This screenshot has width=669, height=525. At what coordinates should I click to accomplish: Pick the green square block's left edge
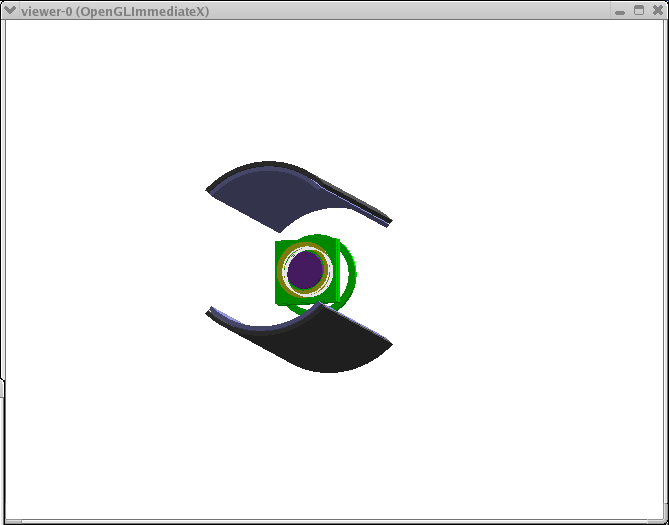[279, 272]
